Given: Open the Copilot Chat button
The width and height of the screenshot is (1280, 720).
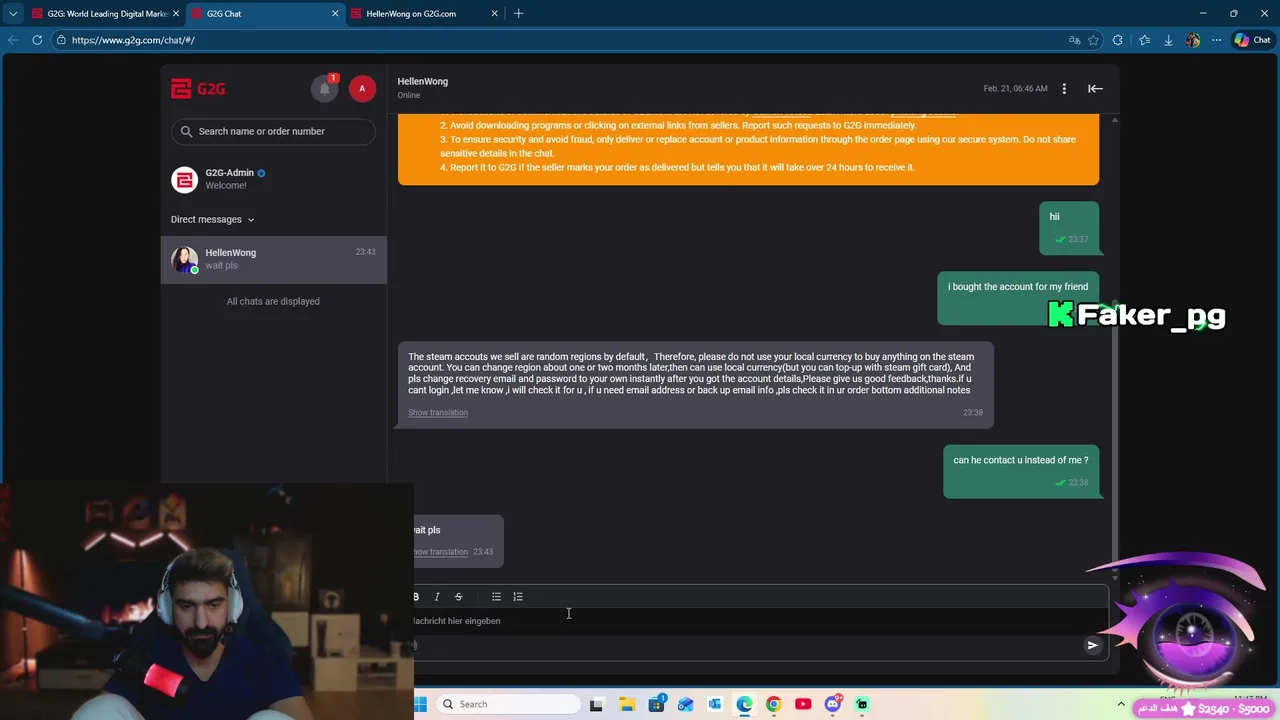Looking at the screenshot, I should pyautogui.click(x=1252, y=40).
